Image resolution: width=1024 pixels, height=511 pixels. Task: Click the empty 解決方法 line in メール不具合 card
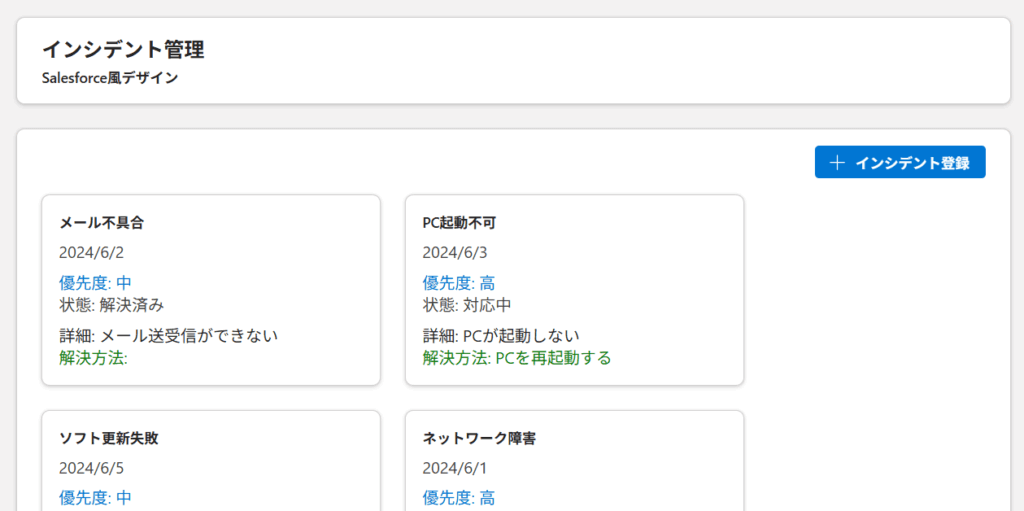click(x=93, y=357)
